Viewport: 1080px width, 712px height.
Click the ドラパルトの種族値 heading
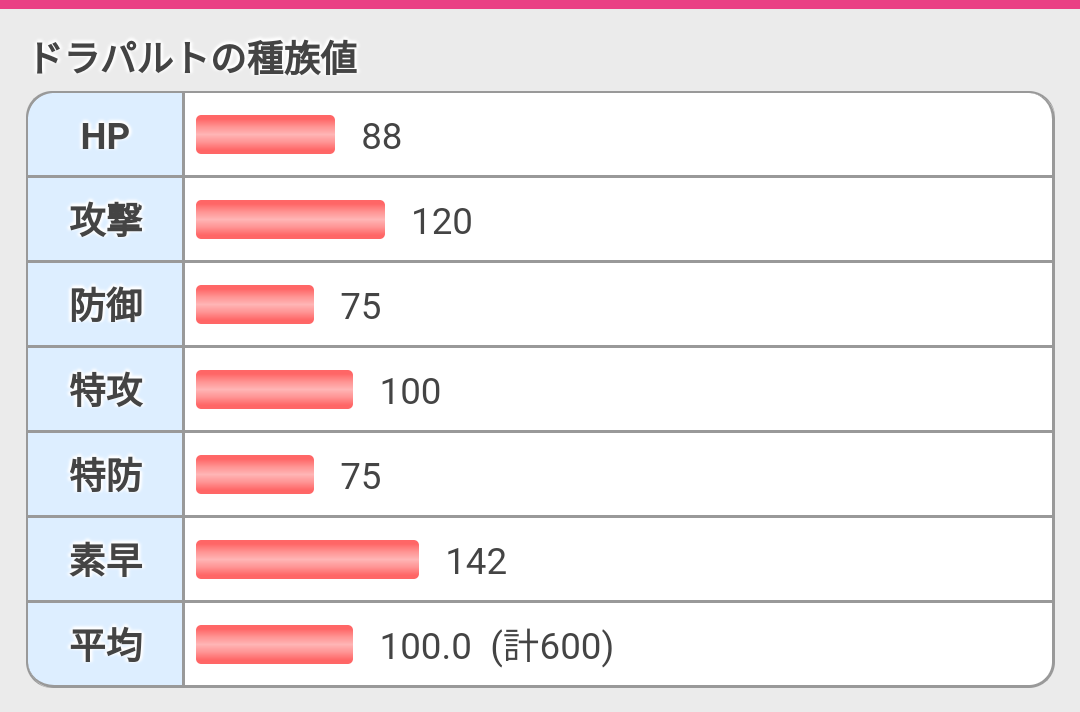pyautogui.click(x=194, y=59)
